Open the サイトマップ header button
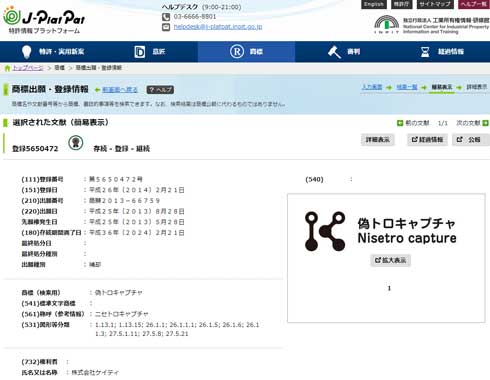The width and height of the screenshot is (490, 380). click(435, 4)
